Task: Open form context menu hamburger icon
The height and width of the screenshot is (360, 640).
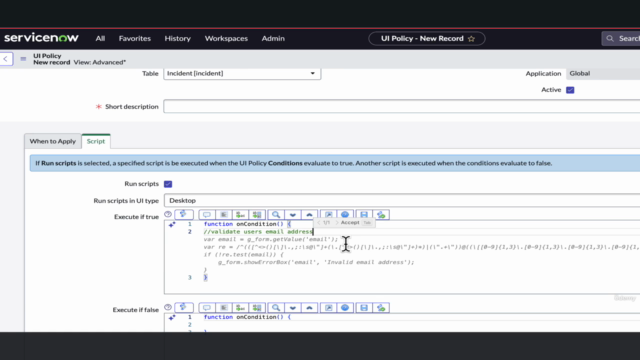Action: pos(23,59)
